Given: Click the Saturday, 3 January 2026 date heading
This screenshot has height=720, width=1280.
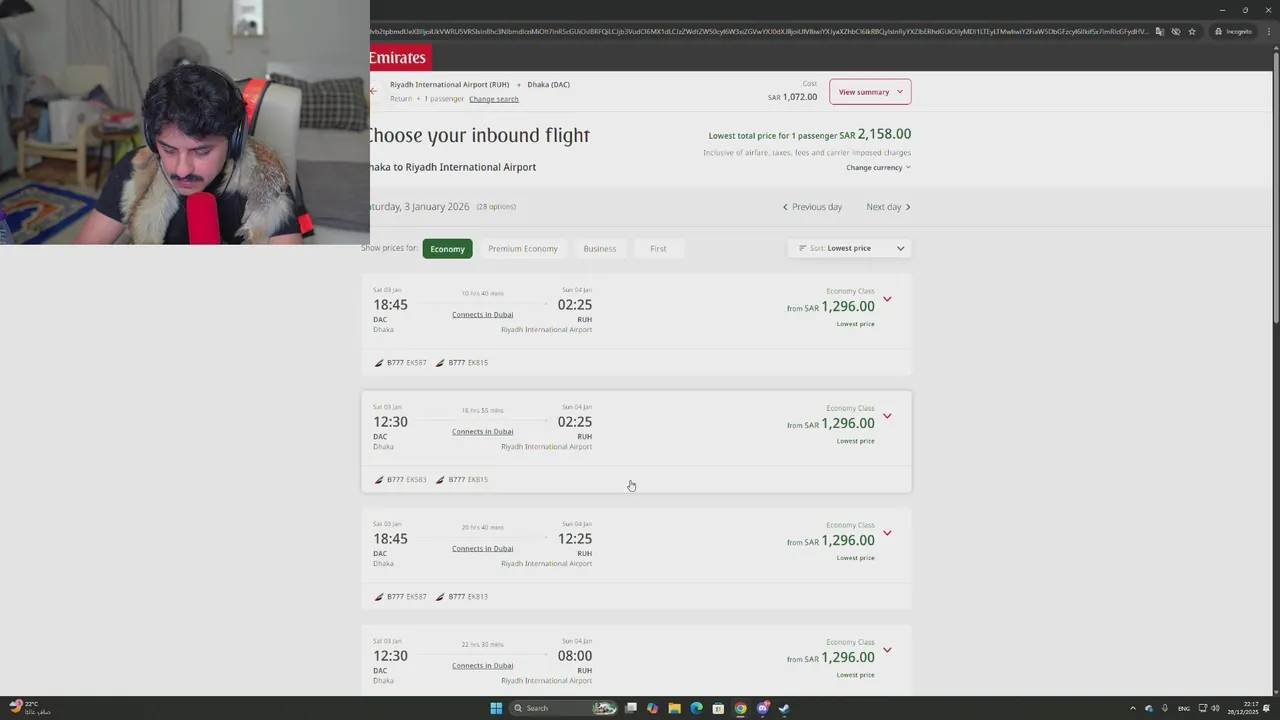Looking at the screenshot, I should click(x=419, y=207).
